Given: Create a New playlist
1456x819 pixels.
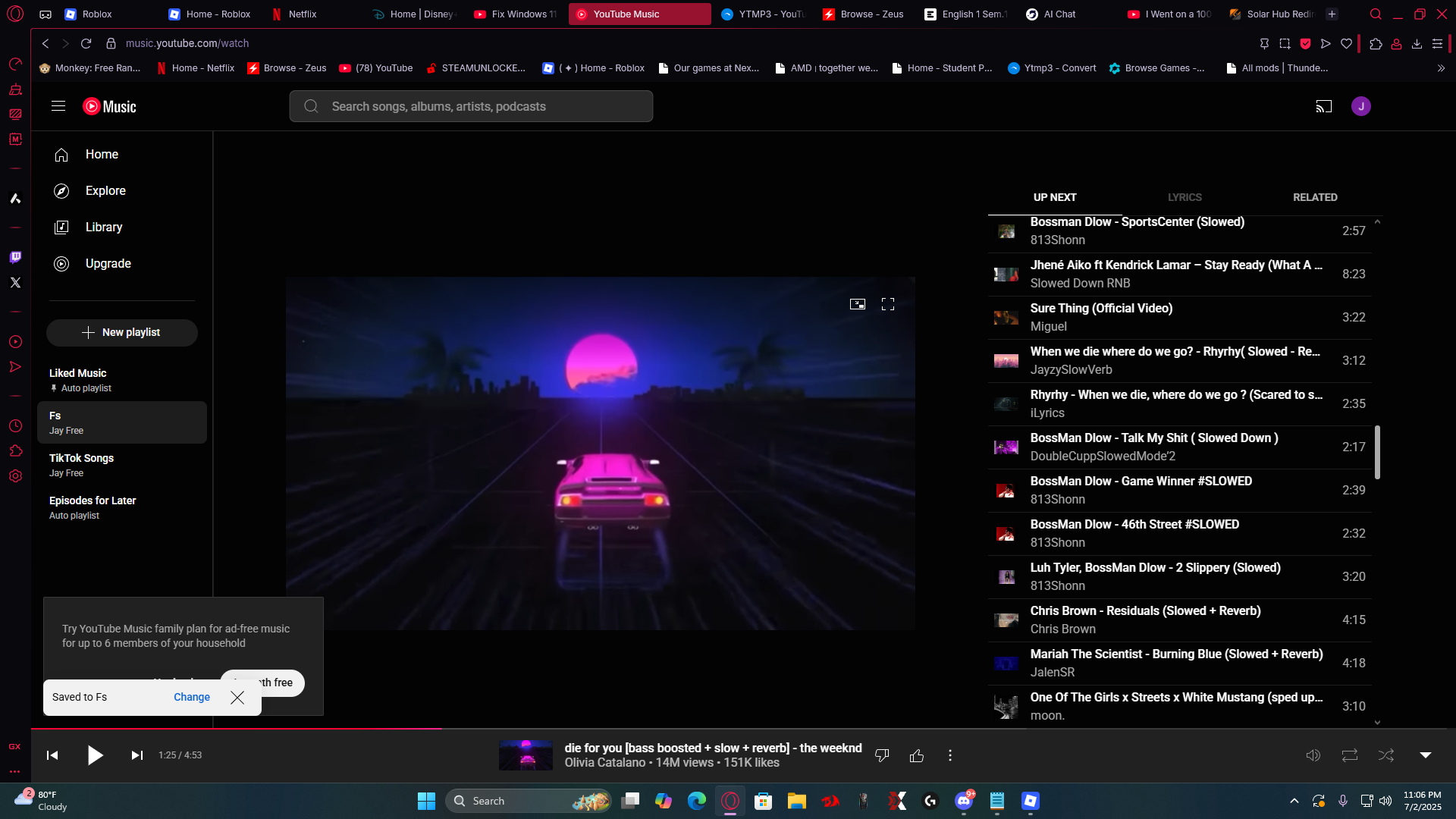Looking at the screenshot, I should [122, 333].
